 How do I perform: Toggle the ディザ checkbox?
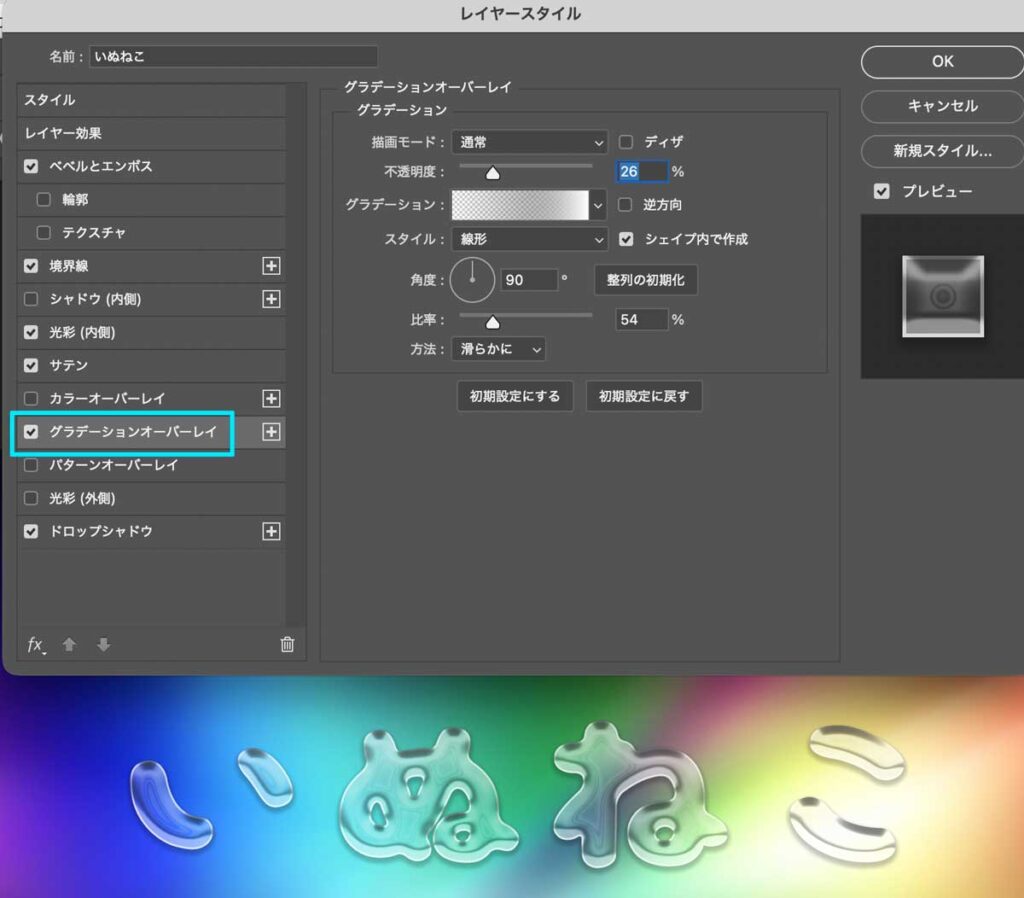[x=628, y=142]
